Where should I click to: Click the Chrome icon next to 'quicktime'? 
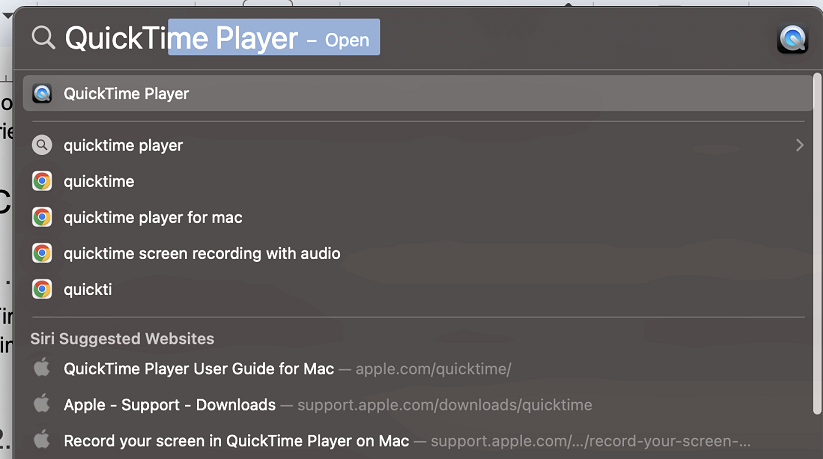(42, 181)
